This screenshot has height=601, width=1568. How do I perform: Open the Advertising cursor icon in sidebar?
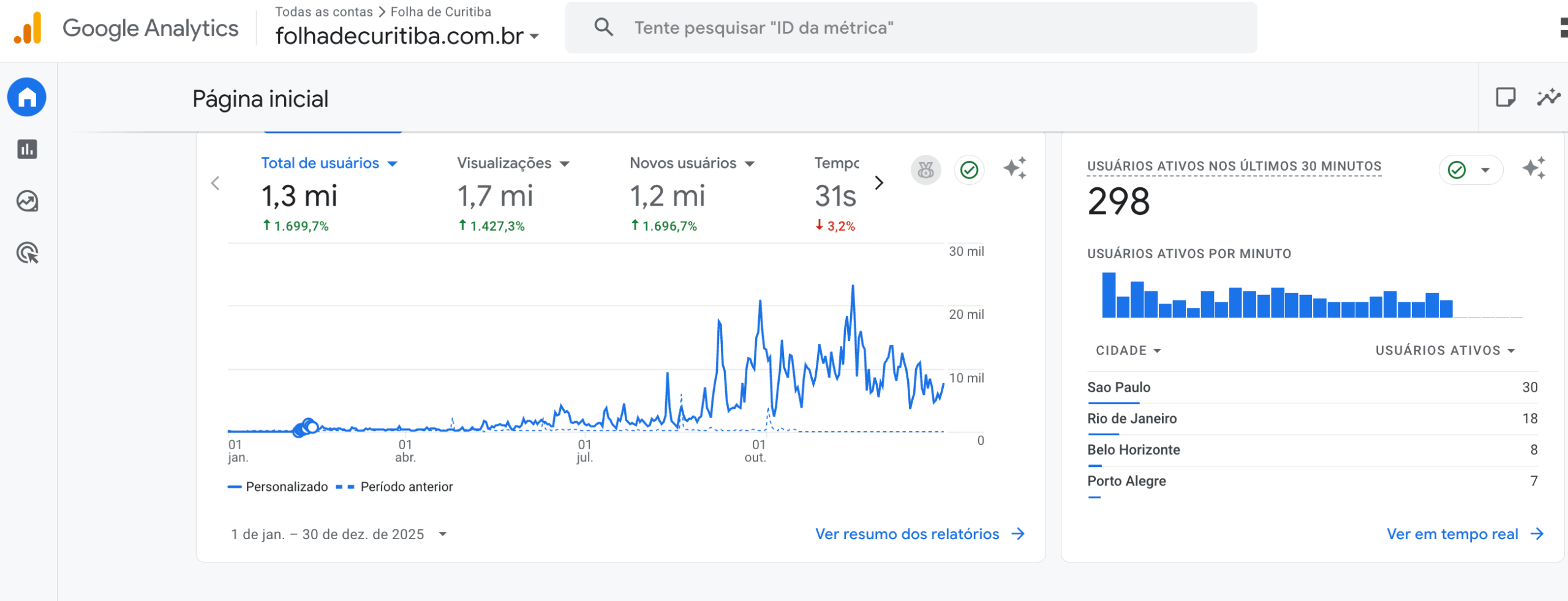coord(27,253)
